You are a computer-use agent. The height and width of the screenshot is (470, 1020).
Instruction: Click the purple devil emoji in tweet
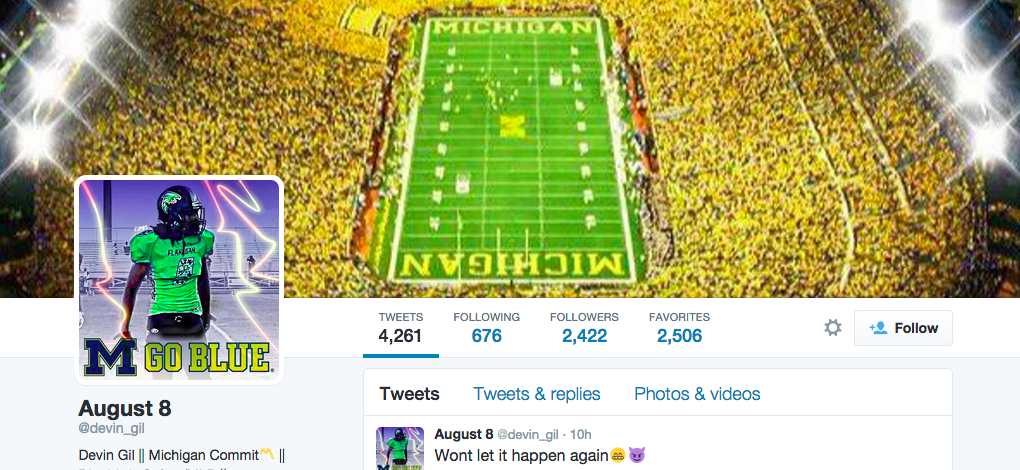tap(638, 456)
